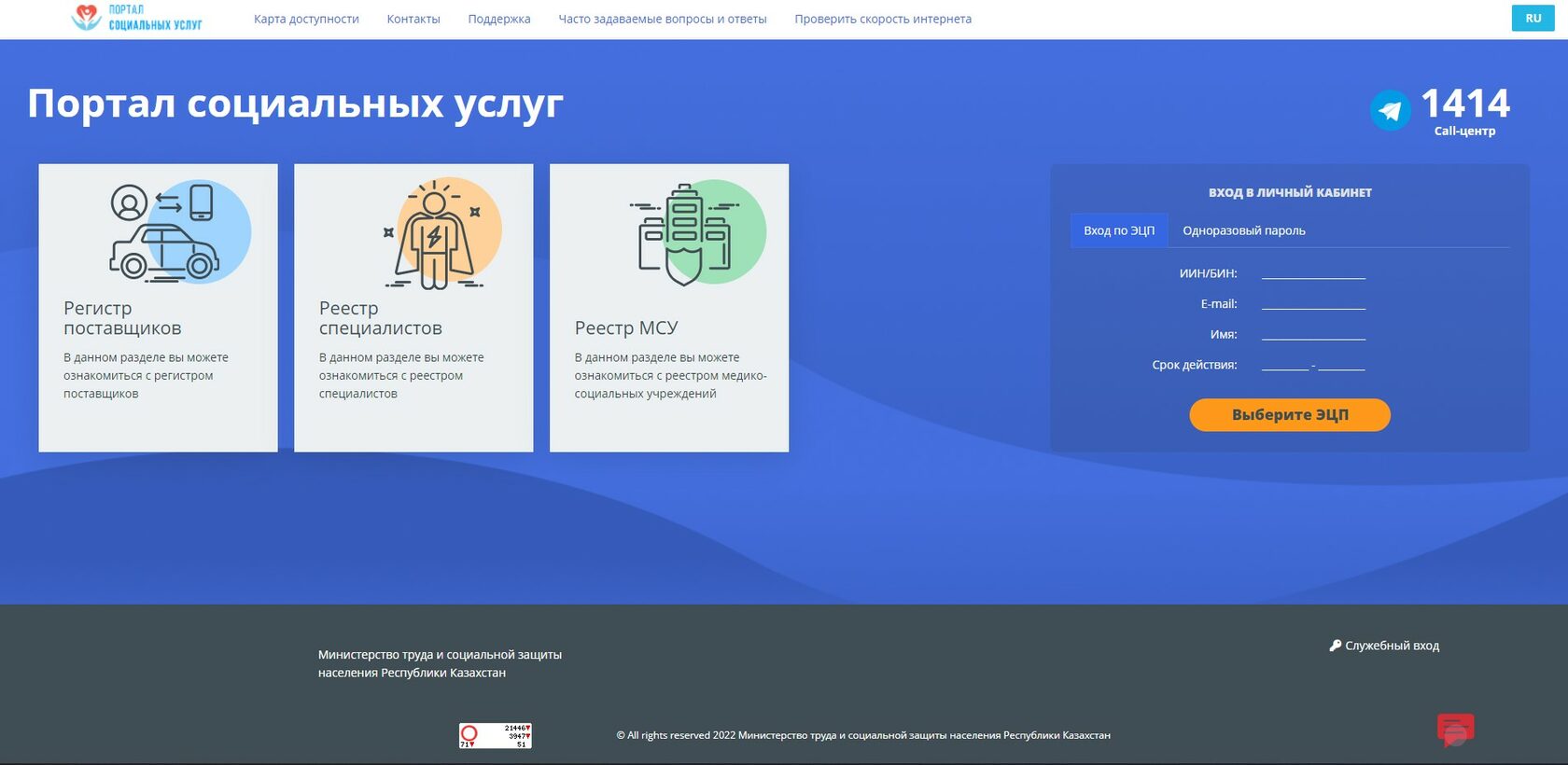Click the Portal of Social Services logo
Image resolution: width=1568 pixels, height=765 pixels.
tap(136, 18)
